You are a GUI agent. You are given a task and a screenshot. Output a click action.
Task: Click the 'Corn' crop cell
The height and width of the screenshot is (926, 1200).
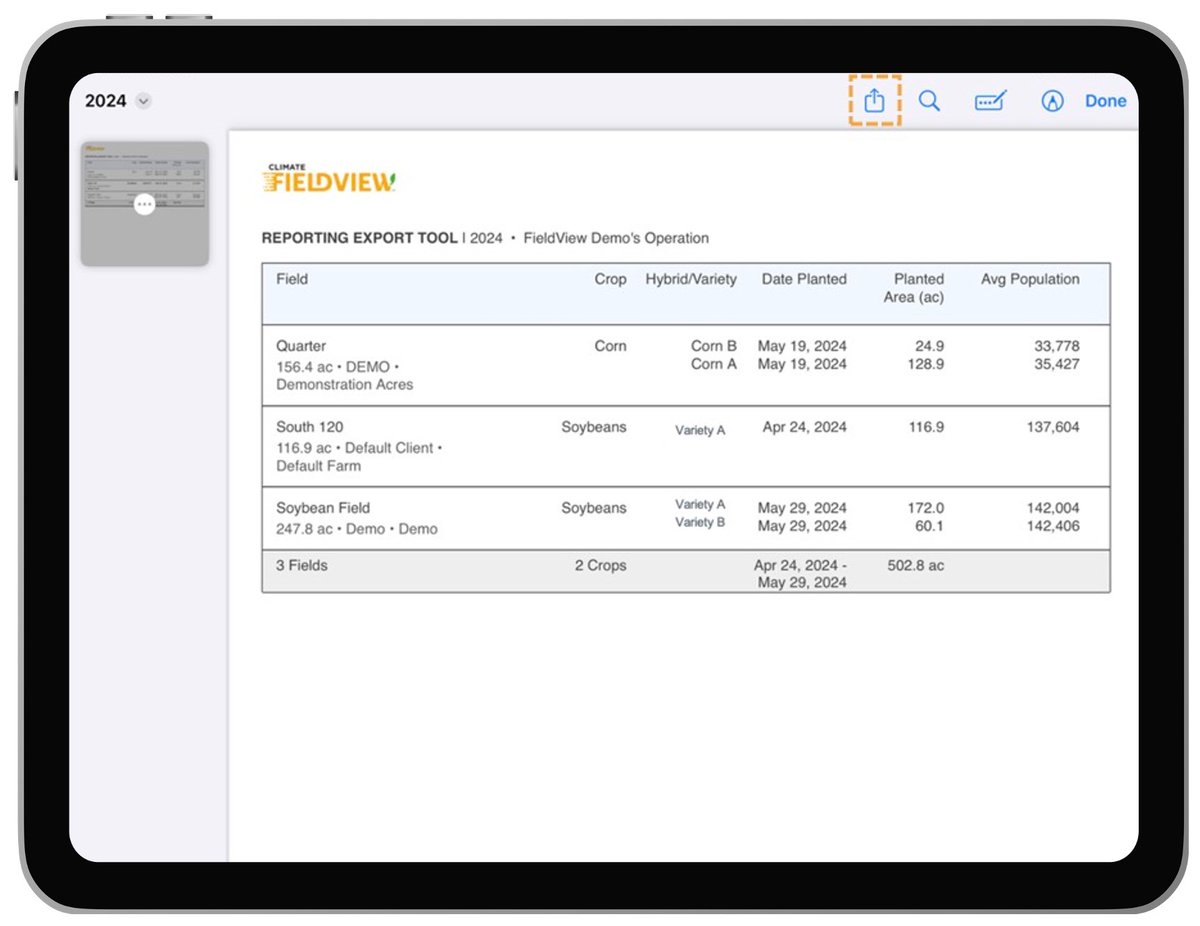coord(610,346)
